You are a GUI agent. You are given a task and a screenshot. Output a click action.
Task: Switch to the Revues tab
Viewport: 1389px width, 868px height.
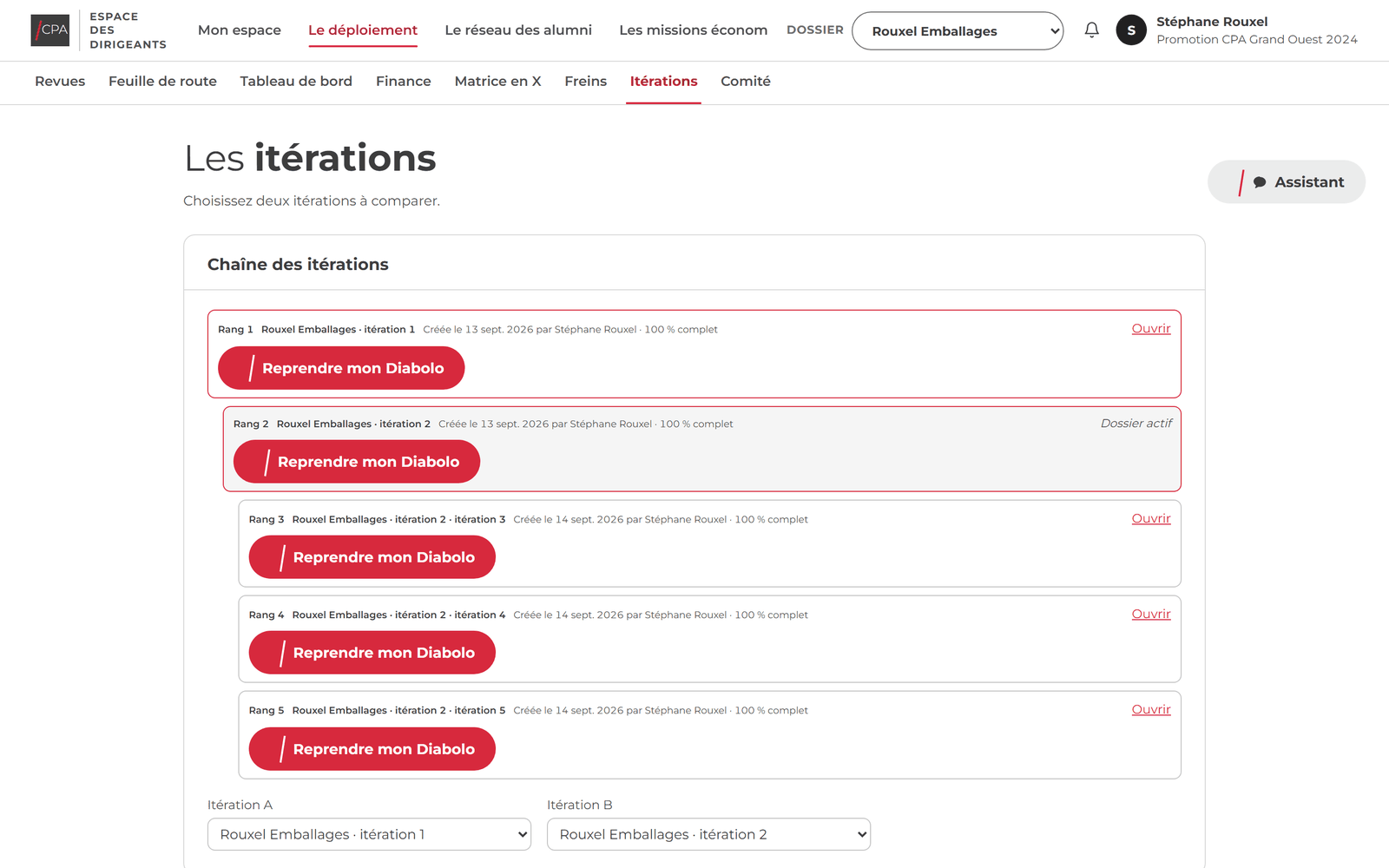[60, 82]
